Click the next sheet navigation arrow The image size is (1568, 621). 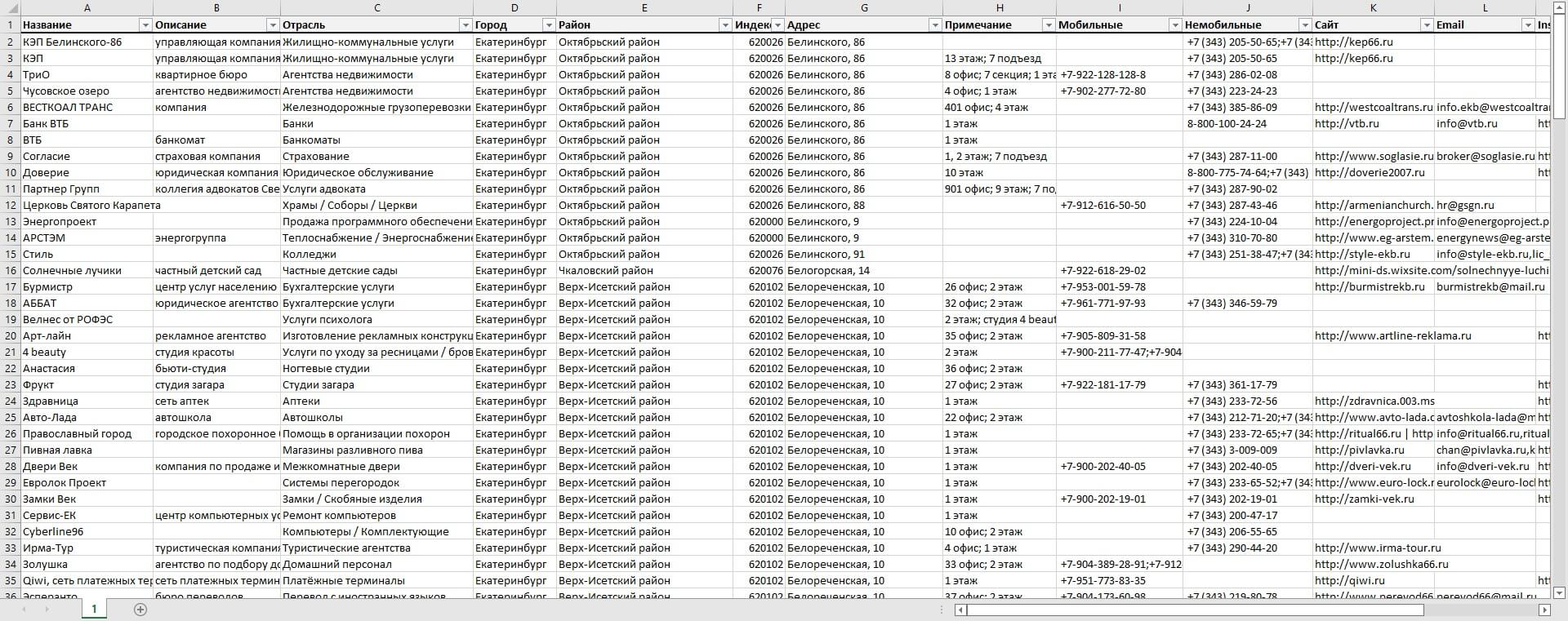47,610
